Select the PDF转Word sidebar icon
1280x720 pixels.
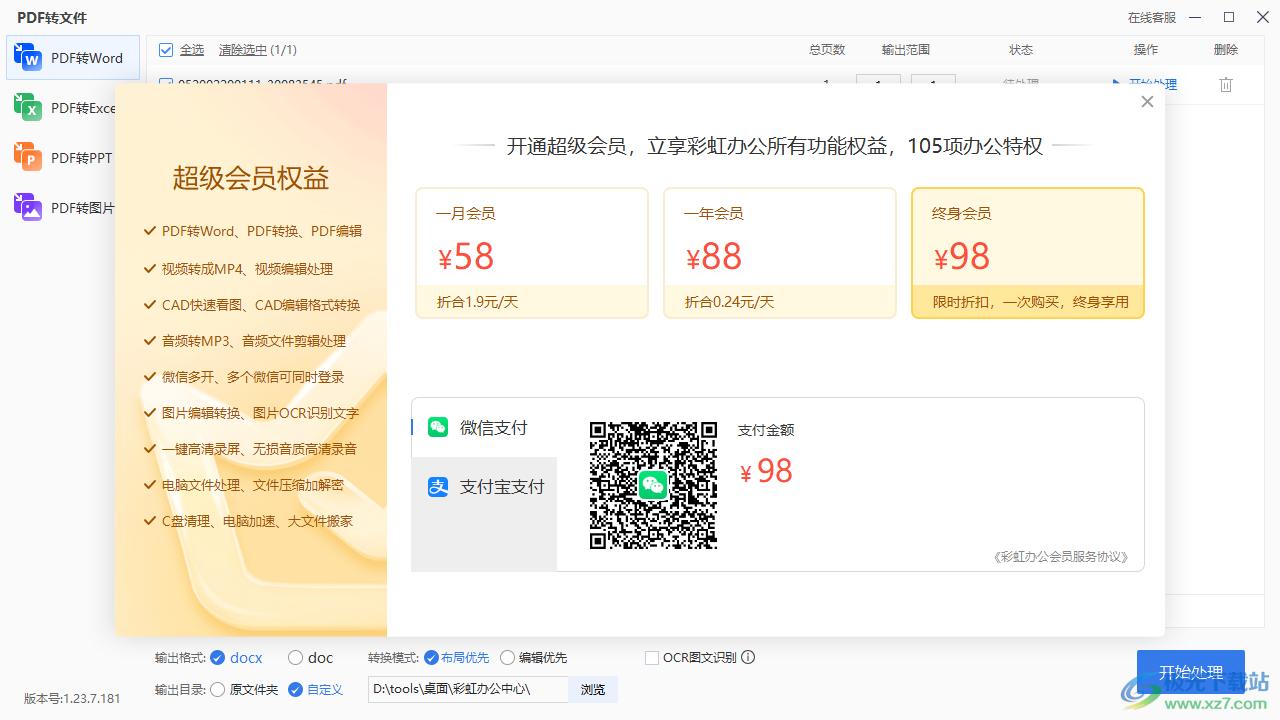pyautogui.click(x=27, y=58)
